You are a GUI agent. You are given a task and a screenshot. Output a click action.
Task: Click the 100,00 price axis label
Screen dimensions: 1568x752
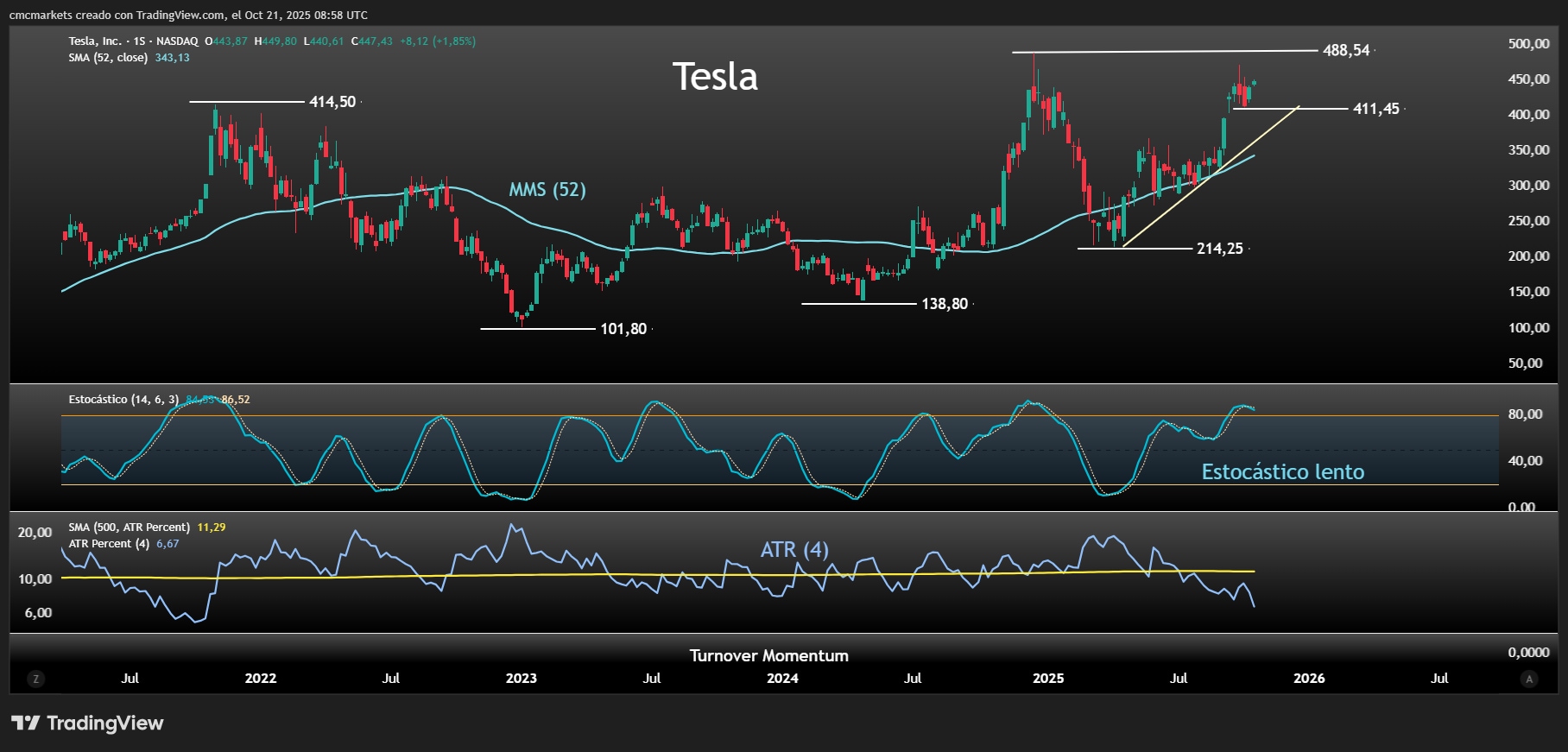pos(1528,328)
